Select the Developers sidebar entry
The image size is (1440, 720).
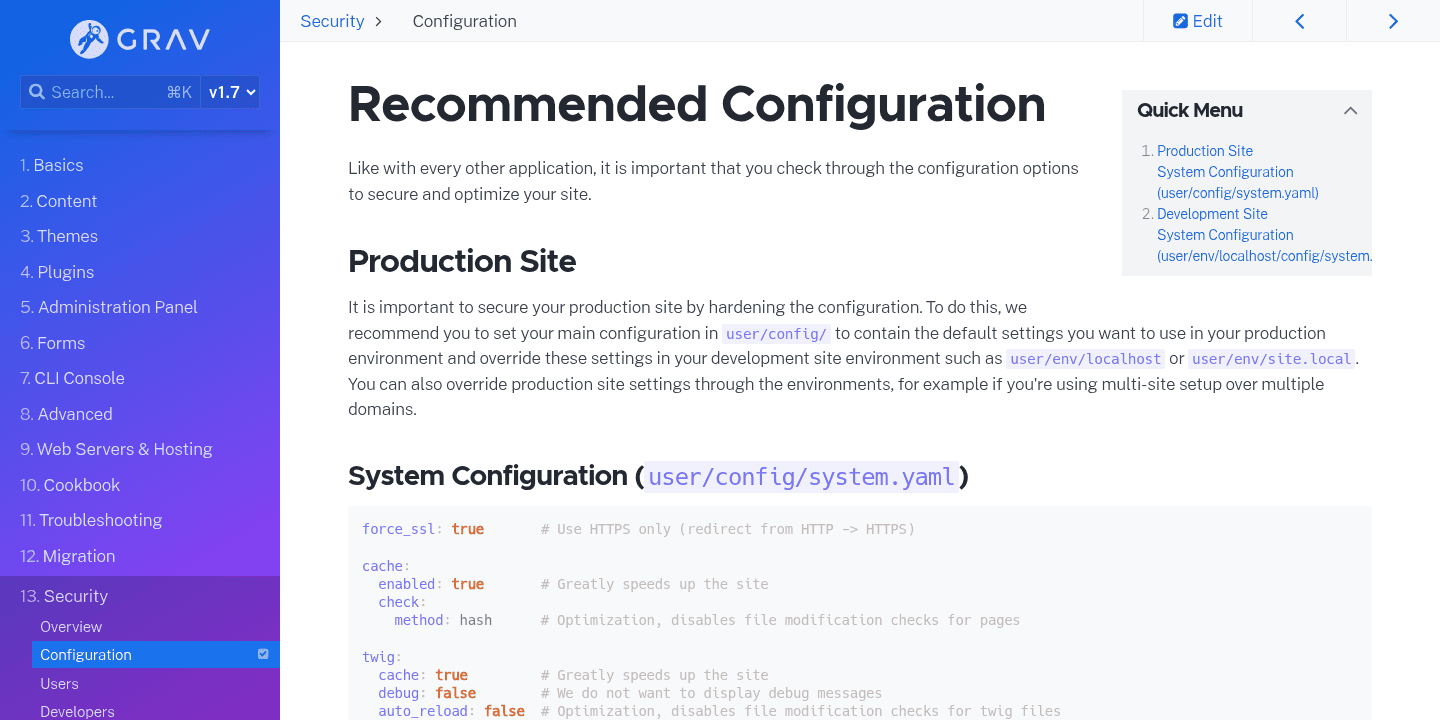77,710
